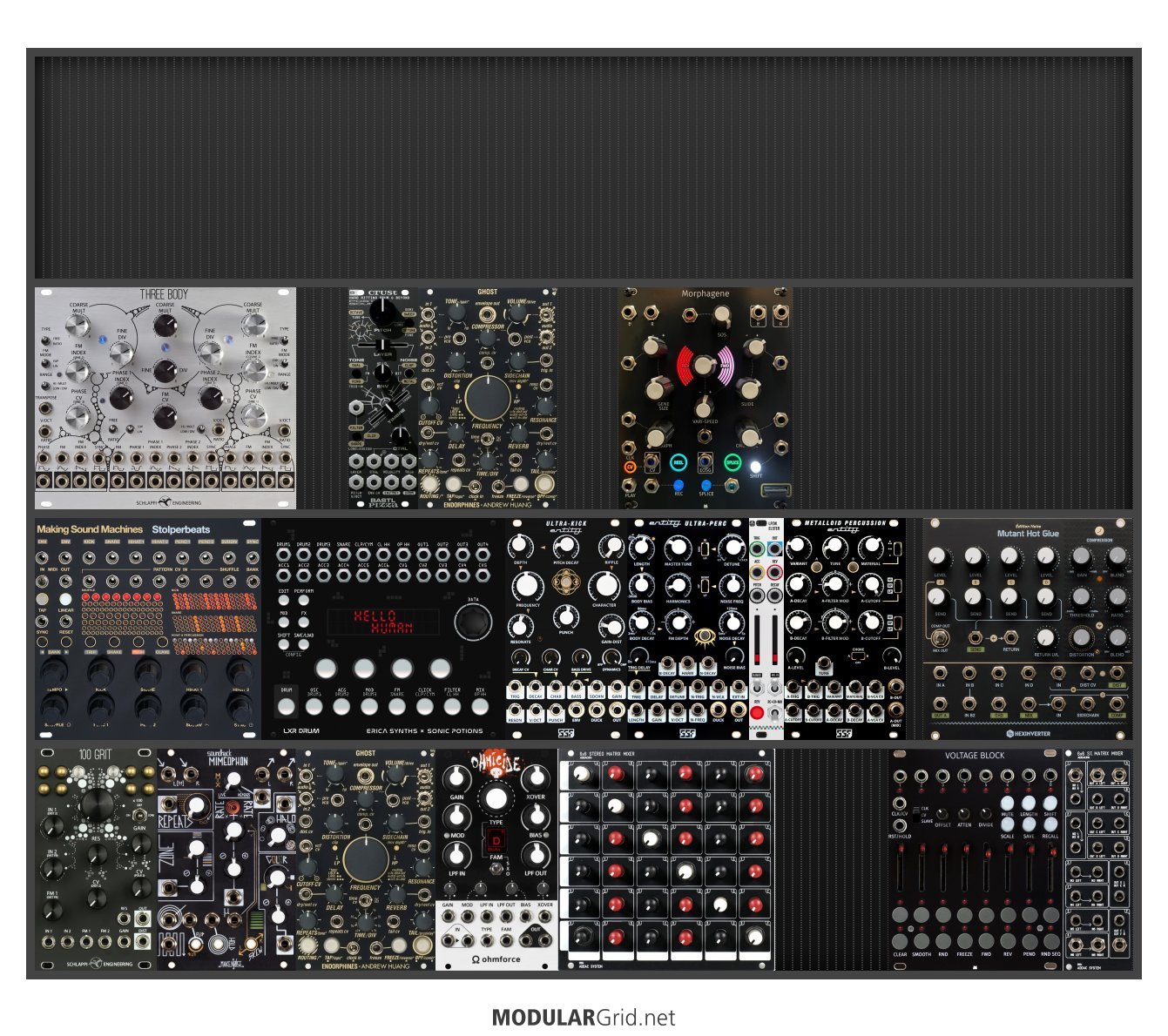Click the Crust module title
The image size is (1168, 1036).
click(382, 293)
